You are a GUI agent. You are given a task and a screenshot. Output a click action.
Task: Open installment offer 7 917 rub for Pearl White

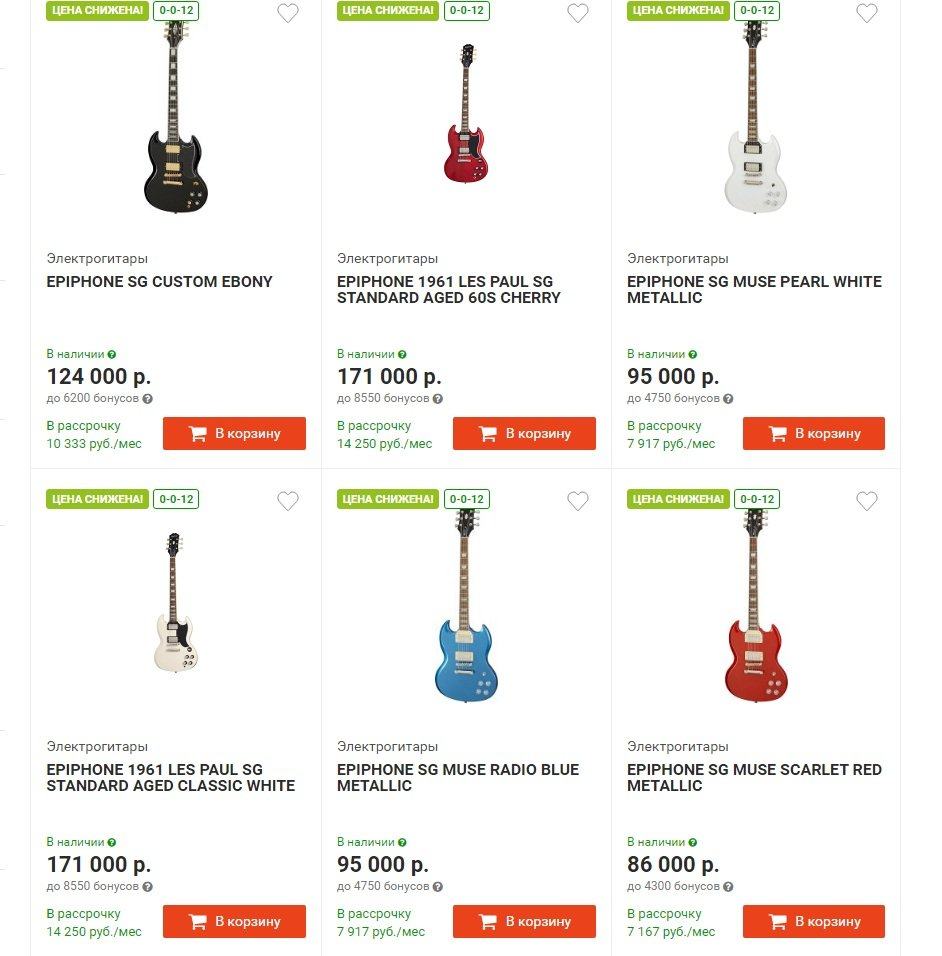[671, 435]
